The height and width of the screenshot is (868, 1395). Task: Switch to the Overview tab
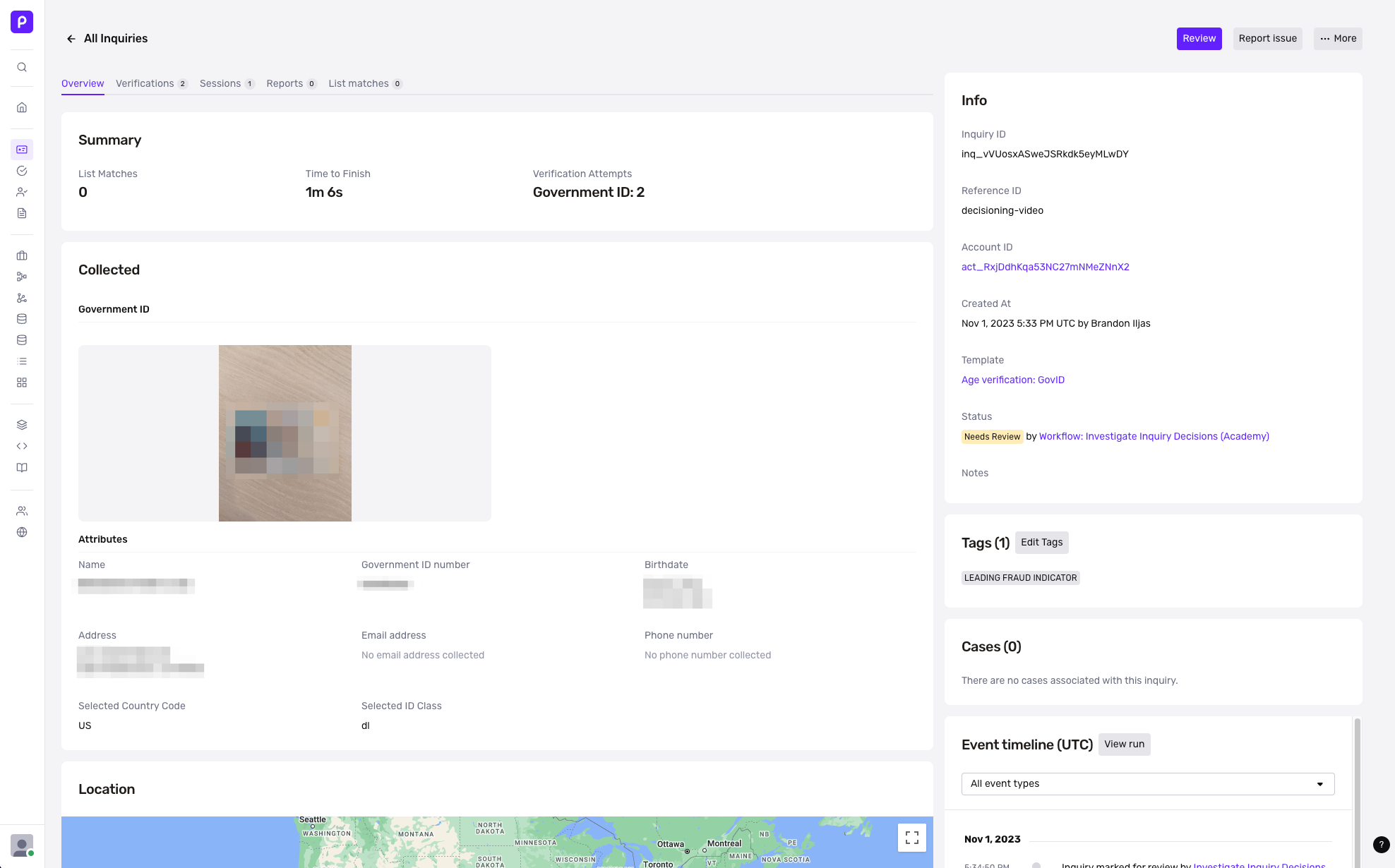click(83, 83)
